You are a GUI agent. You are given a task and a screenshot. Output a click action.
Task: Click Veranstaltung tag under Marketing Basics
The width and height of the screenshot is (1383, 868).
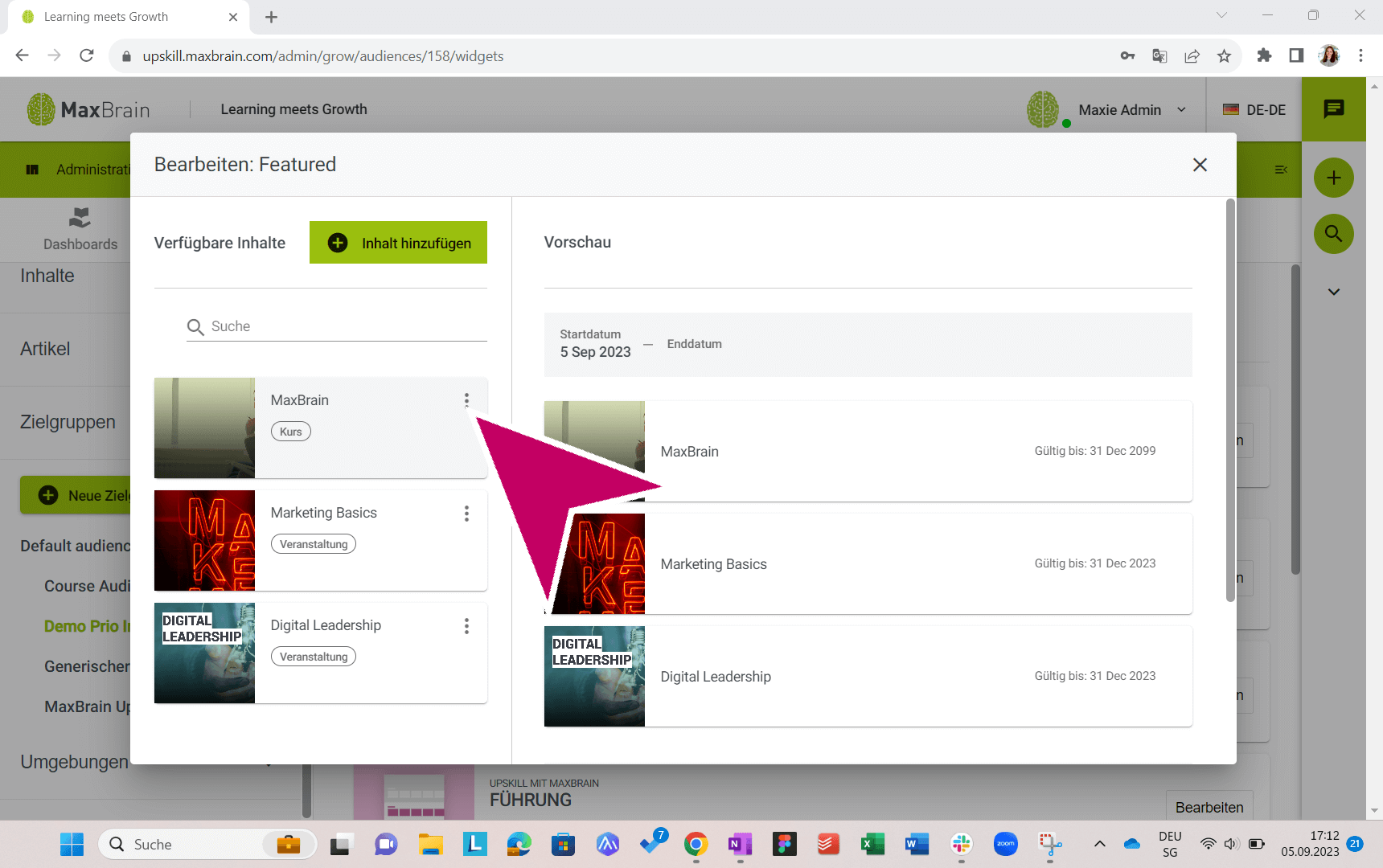(314, 544)
